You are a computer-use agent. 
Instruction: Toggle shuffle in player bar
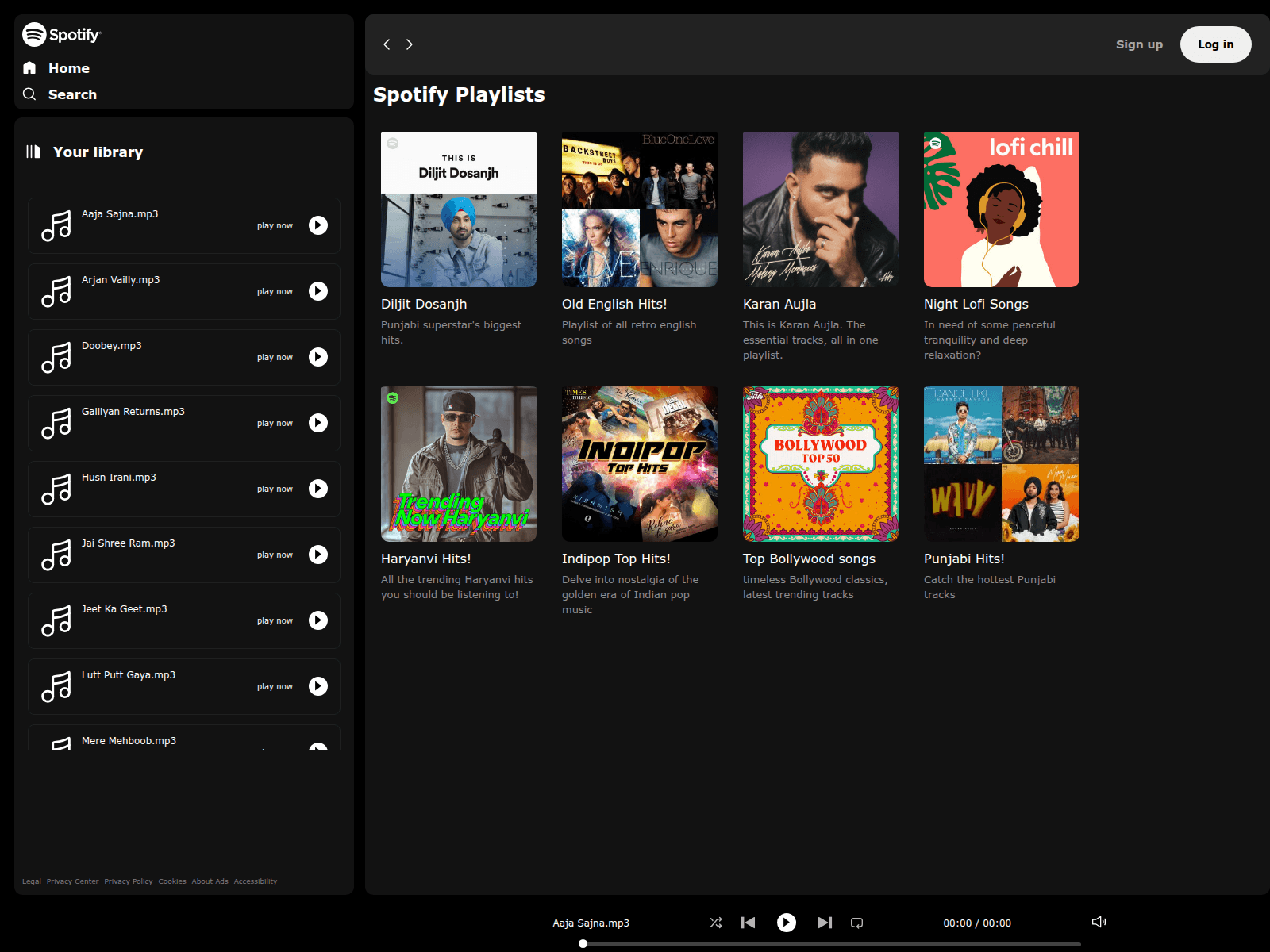click(716, 923)
